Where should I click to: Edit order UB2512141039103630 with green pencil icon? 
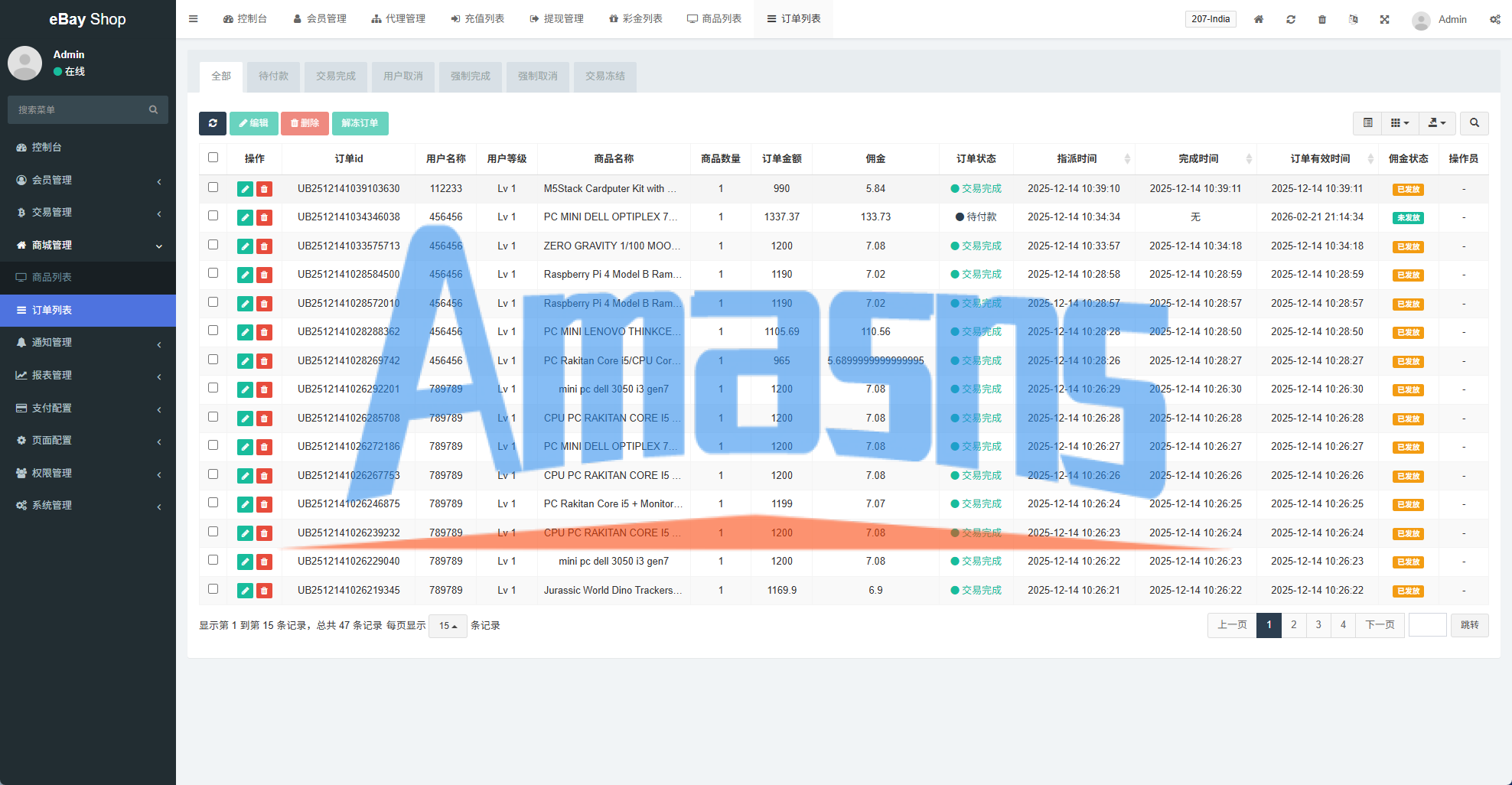tap(245, 189)
